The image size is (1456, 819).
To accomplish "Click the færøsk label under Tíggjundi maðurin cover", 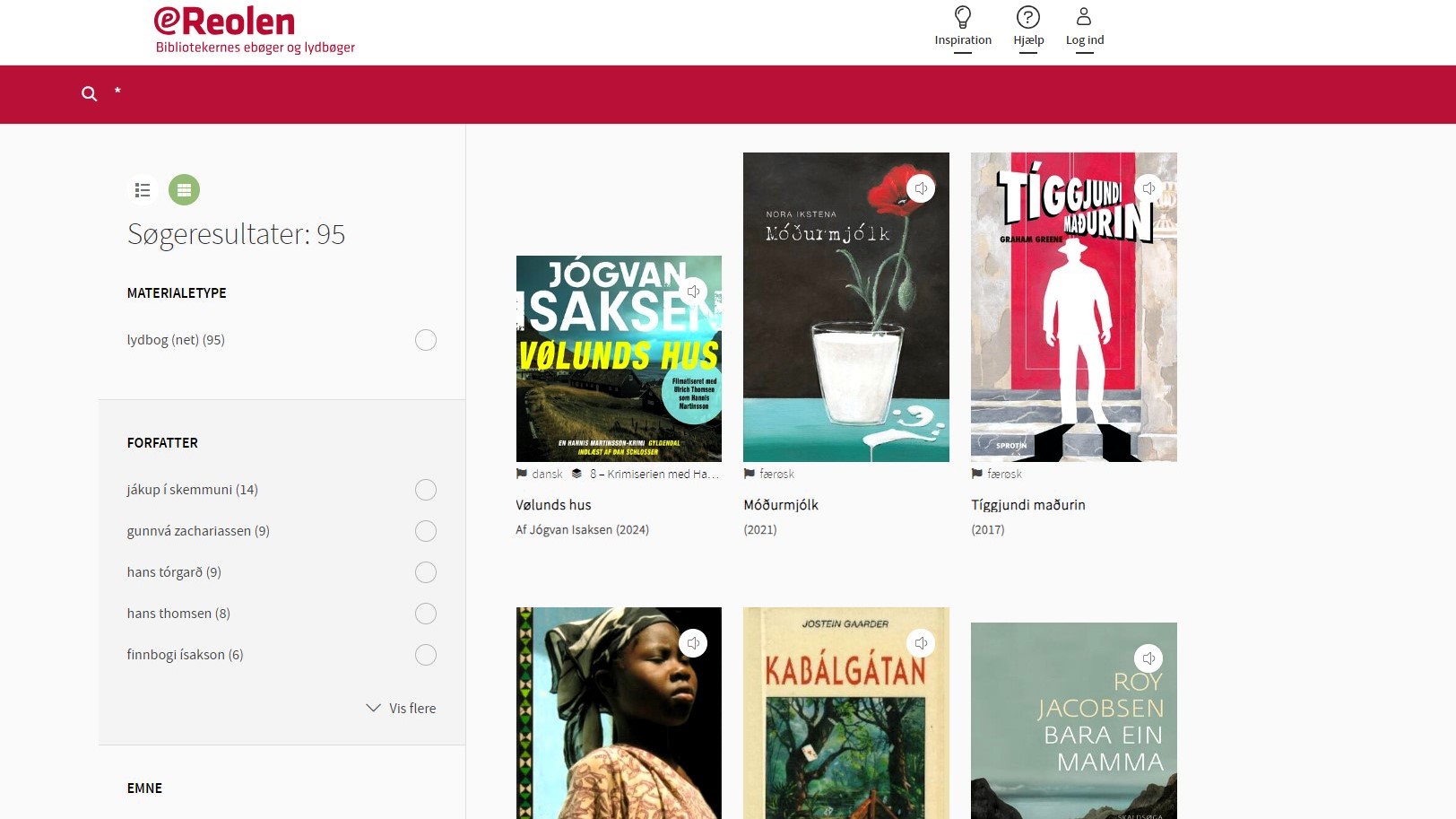I will [1004, 474].
